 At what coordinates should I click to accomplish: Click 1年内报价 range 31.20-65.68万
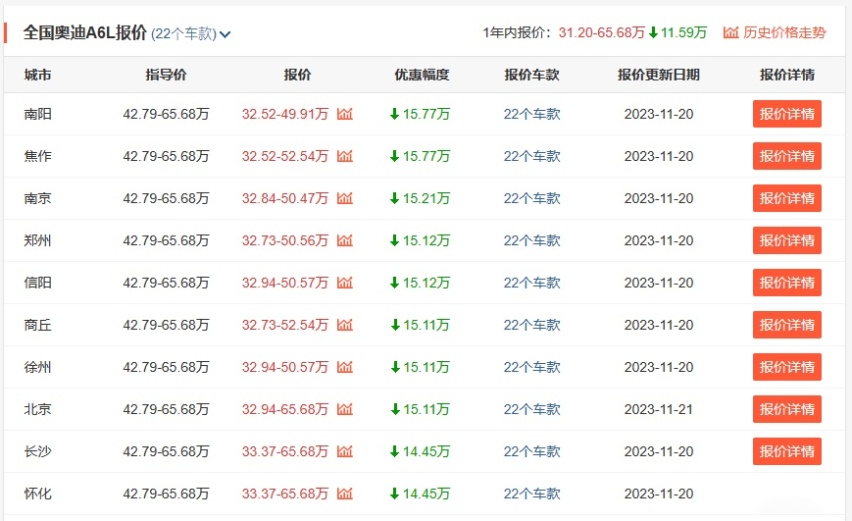[602, 33]
